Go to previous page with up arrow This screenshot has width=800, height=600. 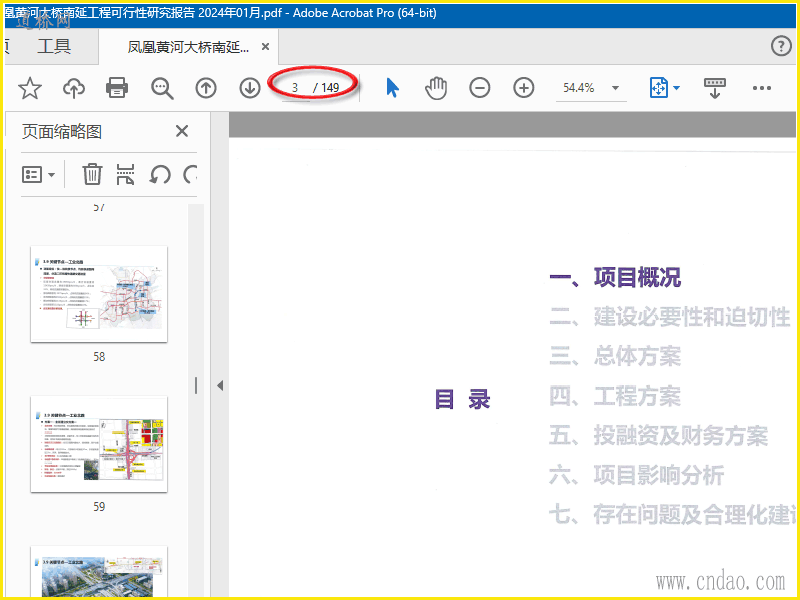tap(206, 88)
